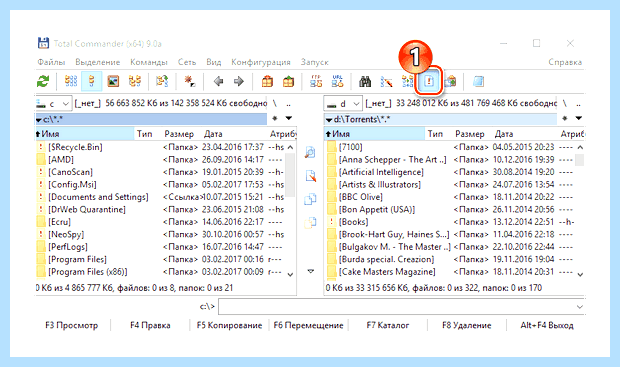Click the F5 Копирование button
This screenshot has height=367, width=620.
click(x=229, y=325)
